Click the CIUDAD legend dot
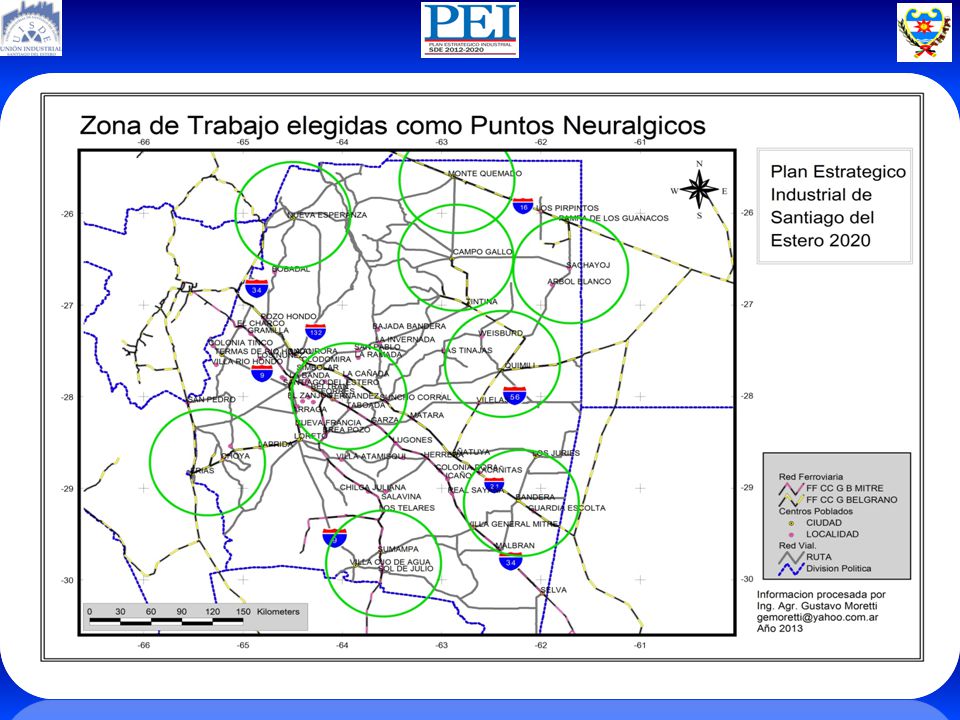Screen dimensions: 960x720 [x=791, y=523]
